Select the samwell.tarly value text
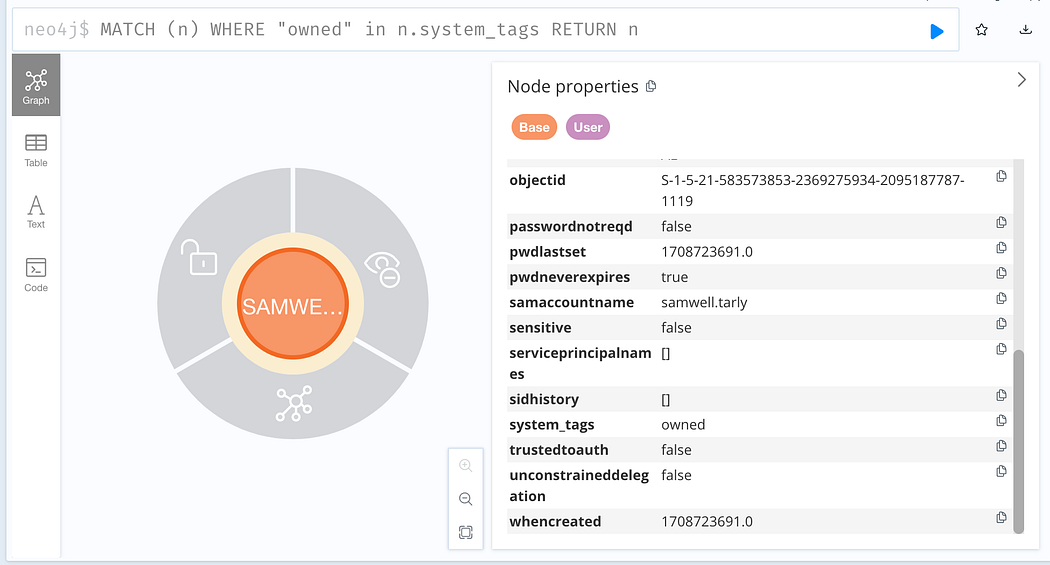 (704, 303)
